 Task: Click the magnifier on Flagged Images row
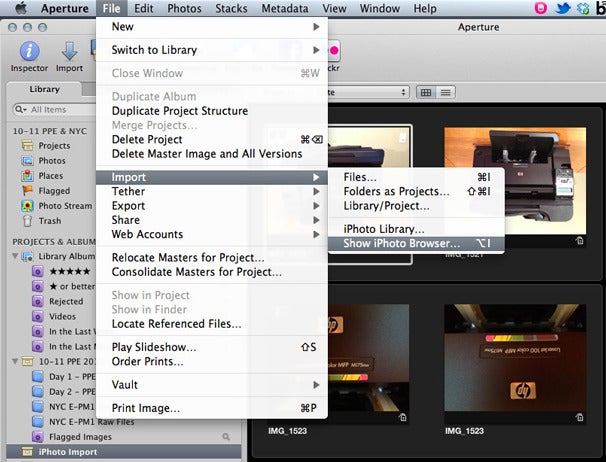(x=226, y=437)
